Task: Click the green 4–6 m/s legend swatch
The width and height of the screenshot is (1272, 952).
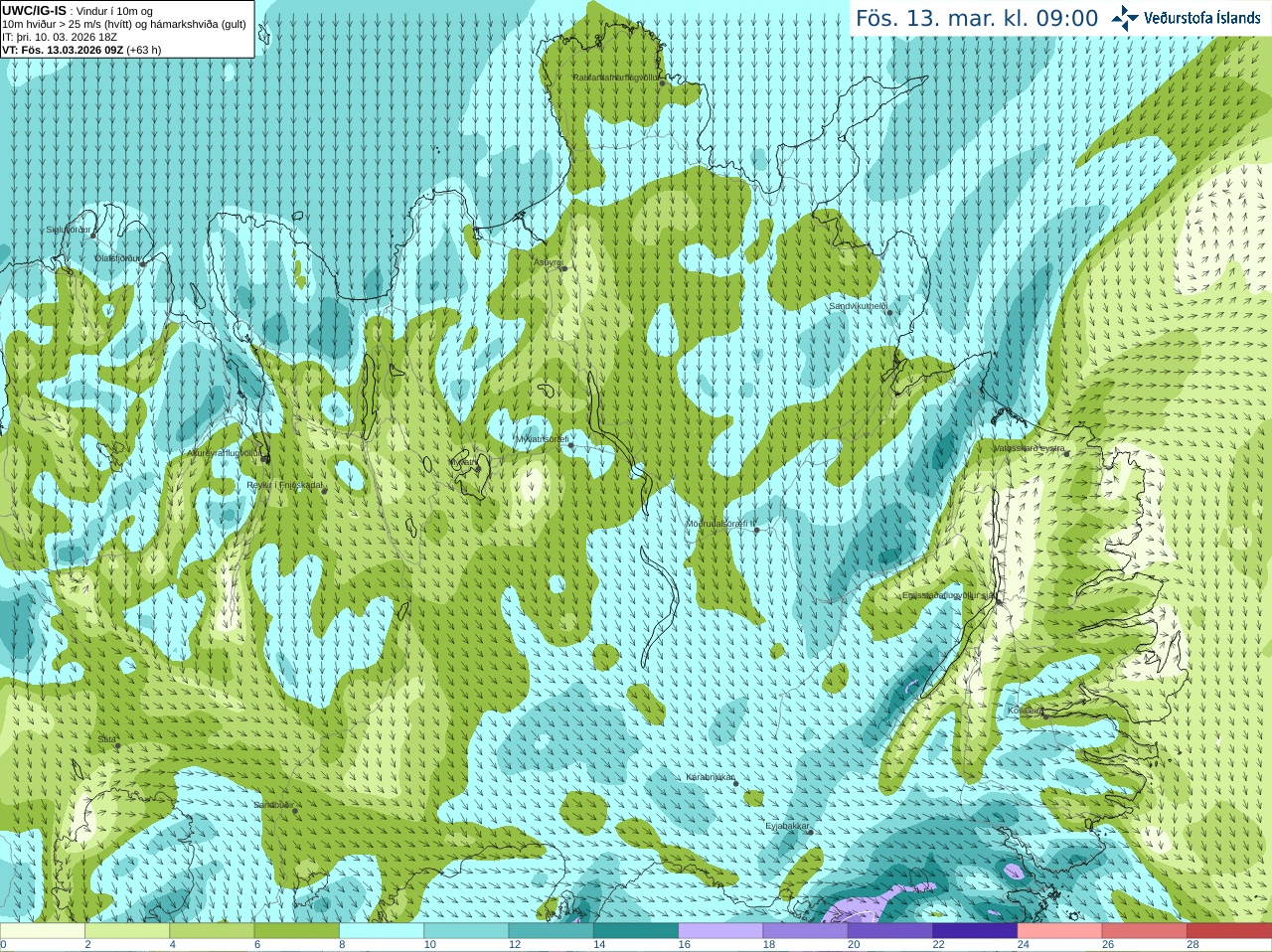Action: point(213,931)
